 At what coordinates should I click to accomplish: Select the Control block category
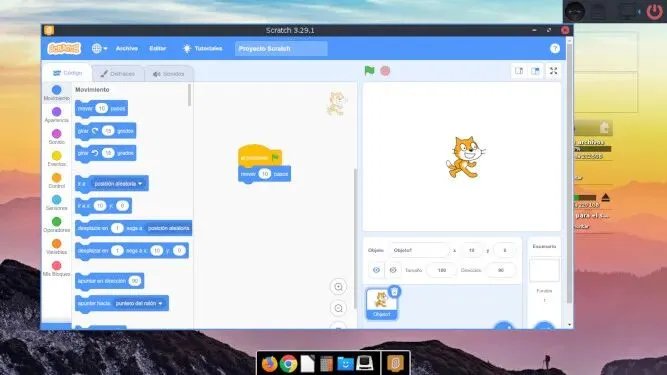(57, 181)
